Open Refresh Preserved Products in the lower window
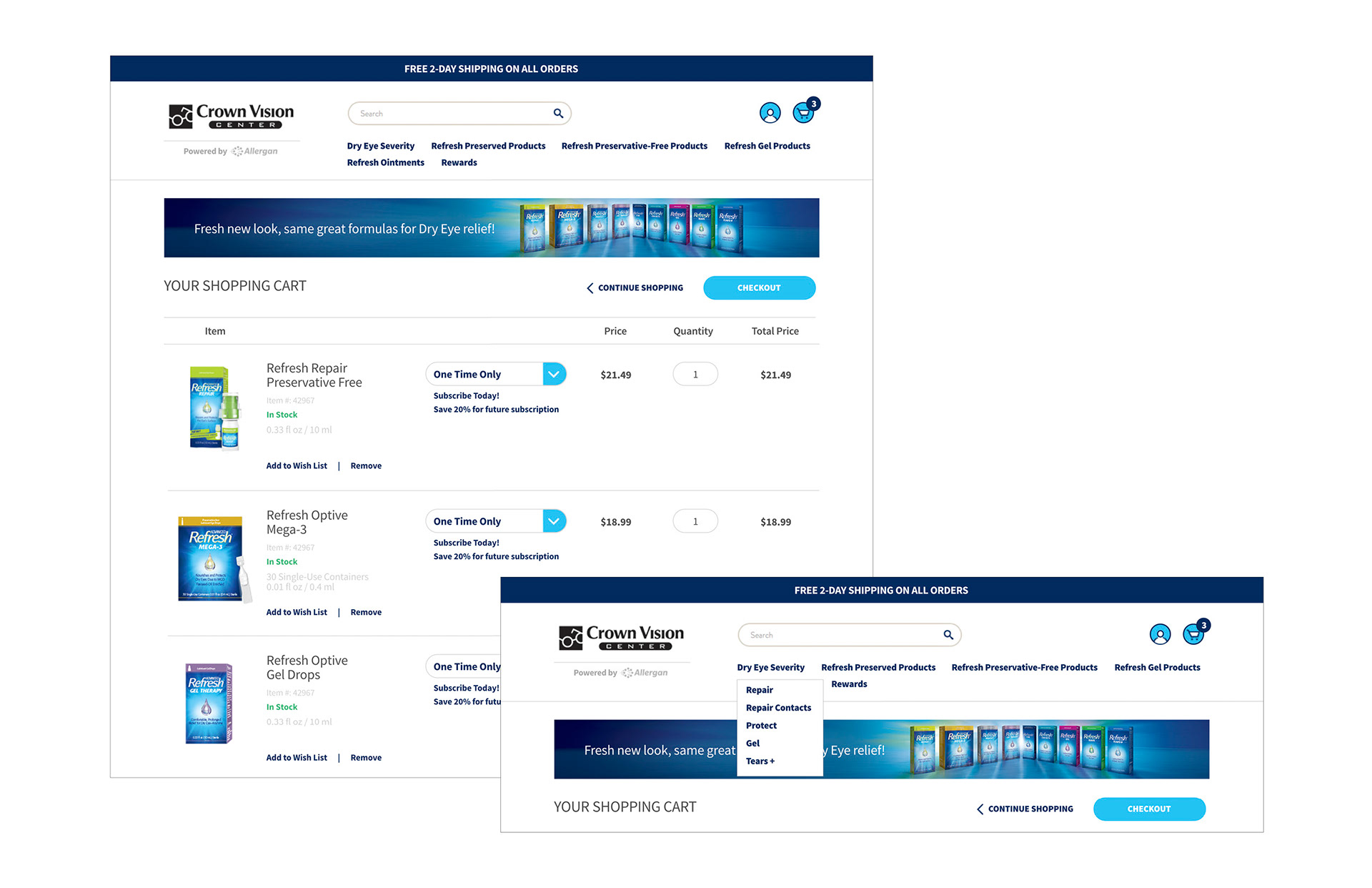The height and width of the screenshot is (888, 1372). 878,667
